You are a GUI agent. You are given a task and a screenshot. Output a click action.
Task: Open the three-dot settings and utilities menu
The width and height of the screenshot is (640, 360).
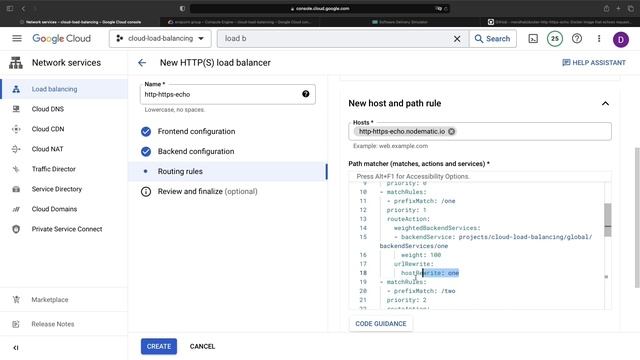(x=599, y=39)
